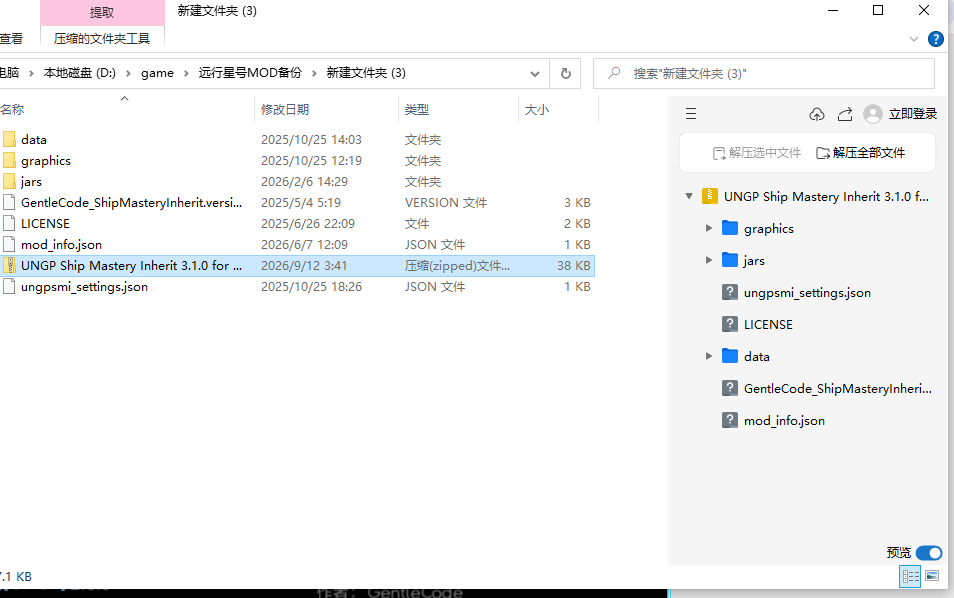Expand the ribbon with the chevron
The height and width of the screenshot is (598, 954).
pyautogui.click(x=913, y=39)
